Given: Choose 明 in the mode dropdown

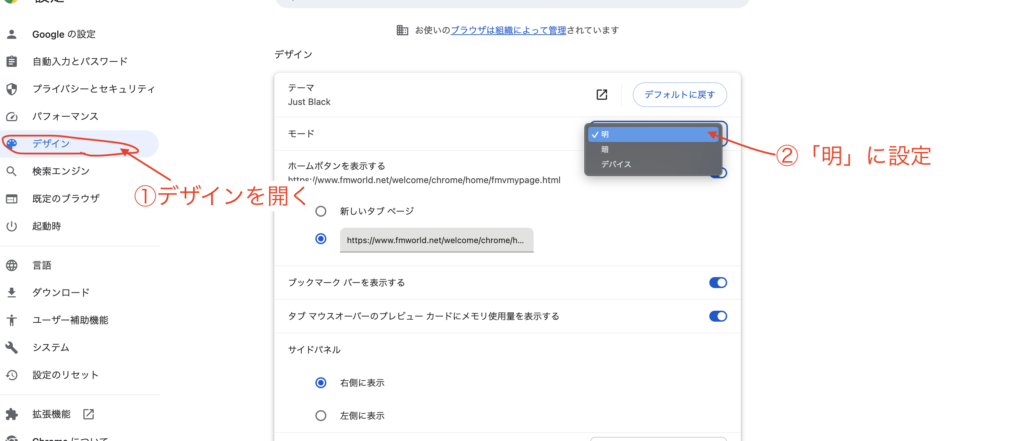Looking at the screenshot, I should pyautogui.click(x=653, y=135).
